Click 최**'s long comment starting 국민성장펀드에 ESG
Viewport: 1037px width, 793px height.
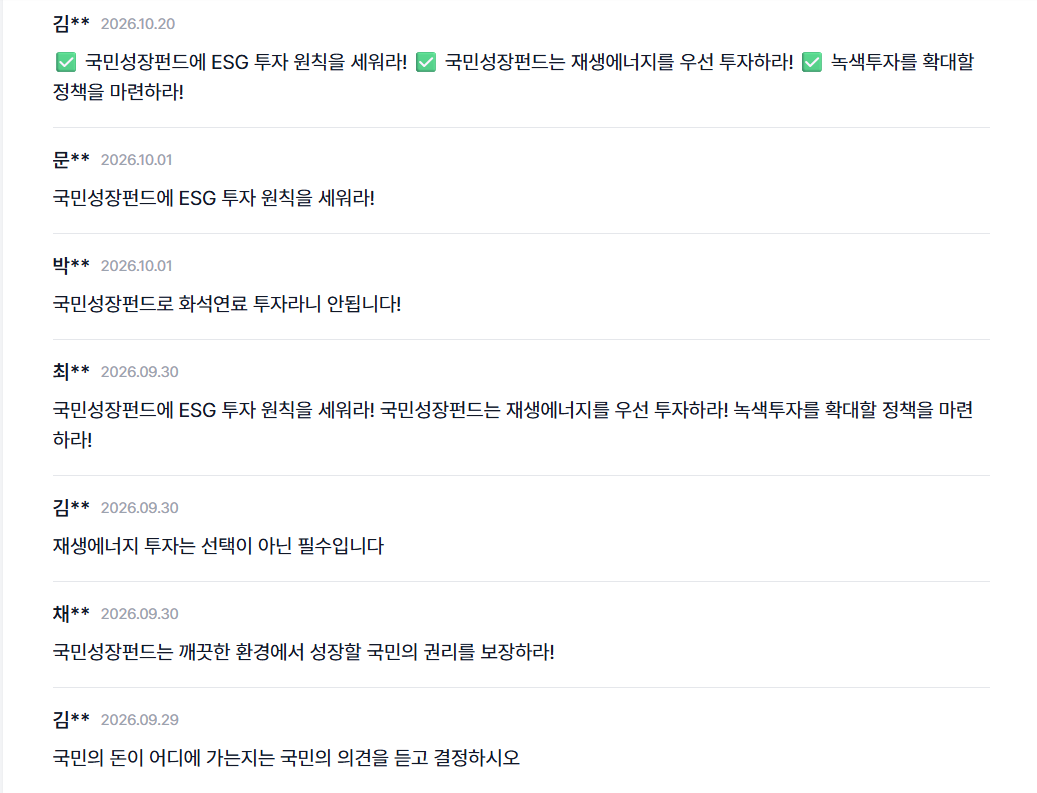click(513, 424)
